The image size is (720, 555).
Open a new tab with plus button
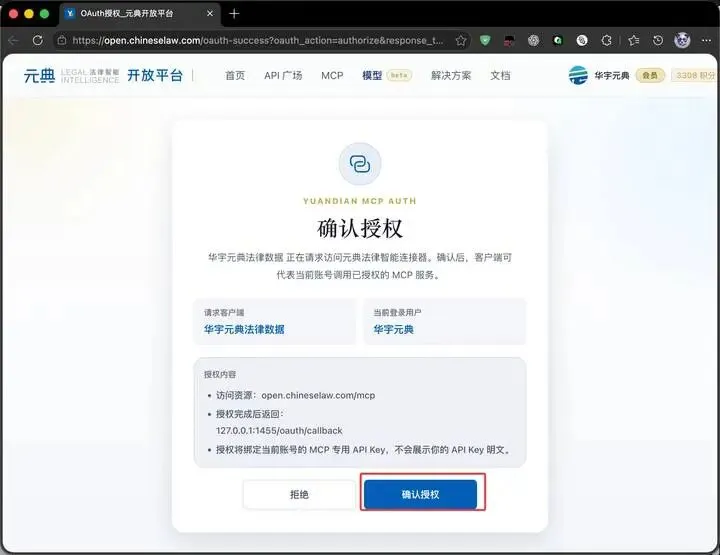pos(234,14)
